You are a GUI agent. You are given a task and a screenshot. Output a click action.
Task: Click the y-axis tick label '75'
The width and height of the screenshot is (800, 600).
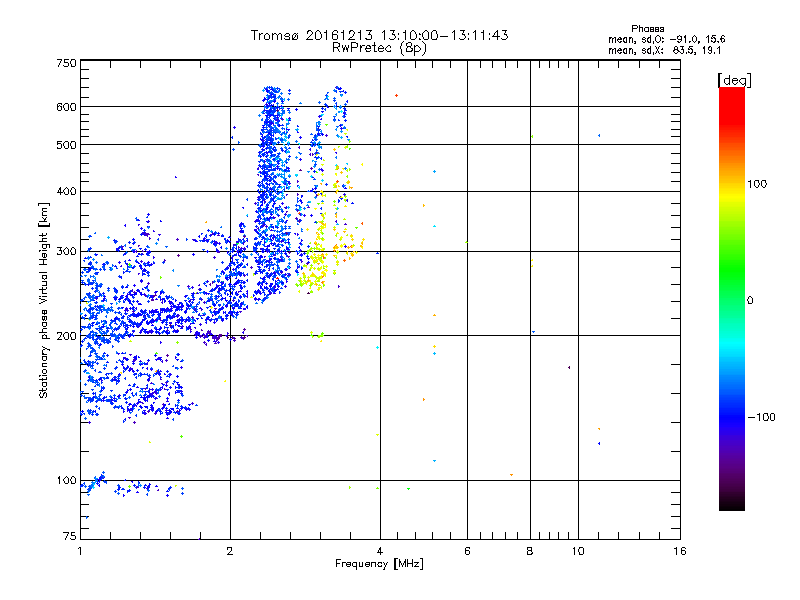point(70,536)
